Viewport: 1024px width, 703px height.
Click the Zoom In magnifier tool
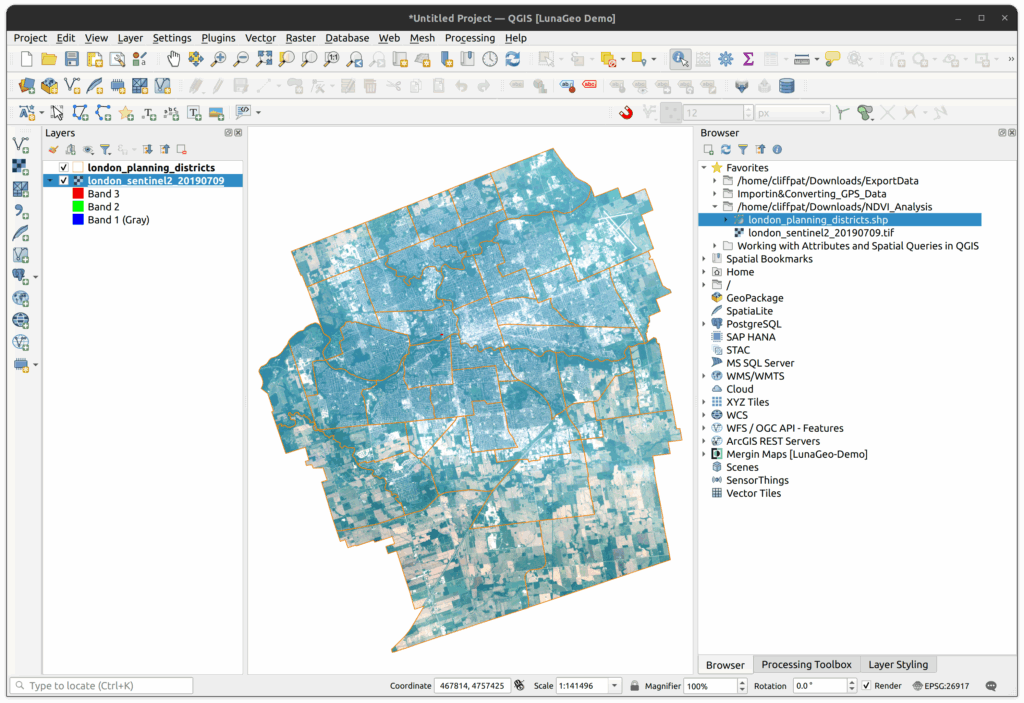(219, 60)
